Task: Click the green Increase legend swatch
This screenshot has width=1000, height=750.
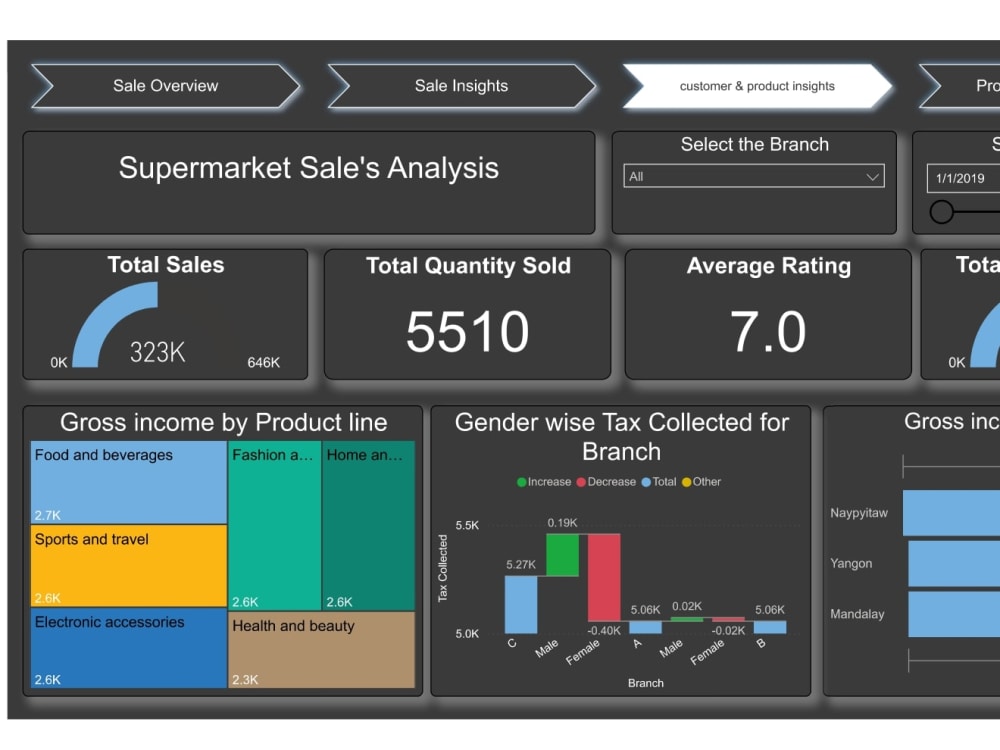Action: tap(522, 482)
